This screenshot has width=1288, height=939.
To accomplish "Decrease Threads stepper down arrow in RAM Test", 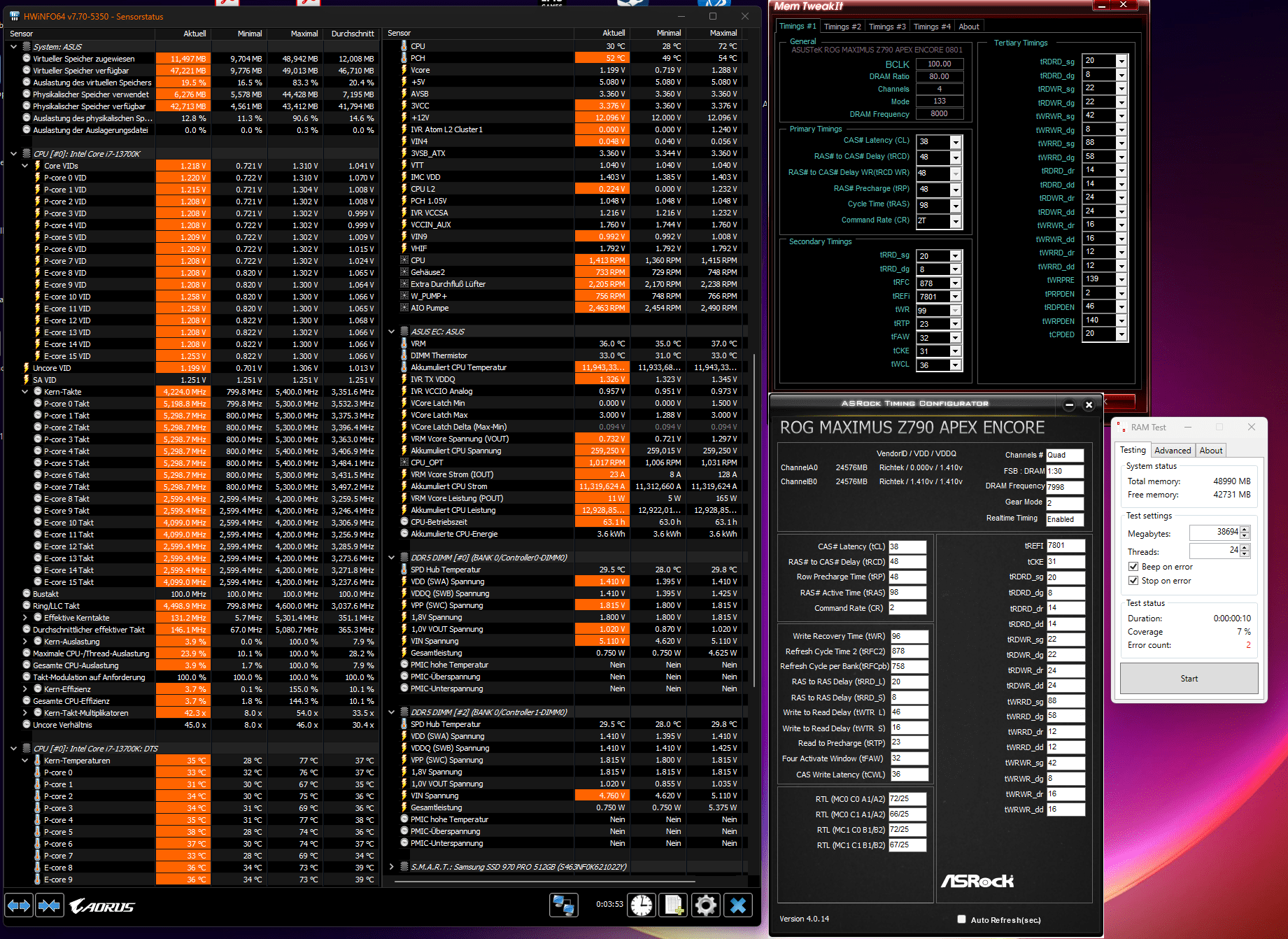I will coord(1245,554).
